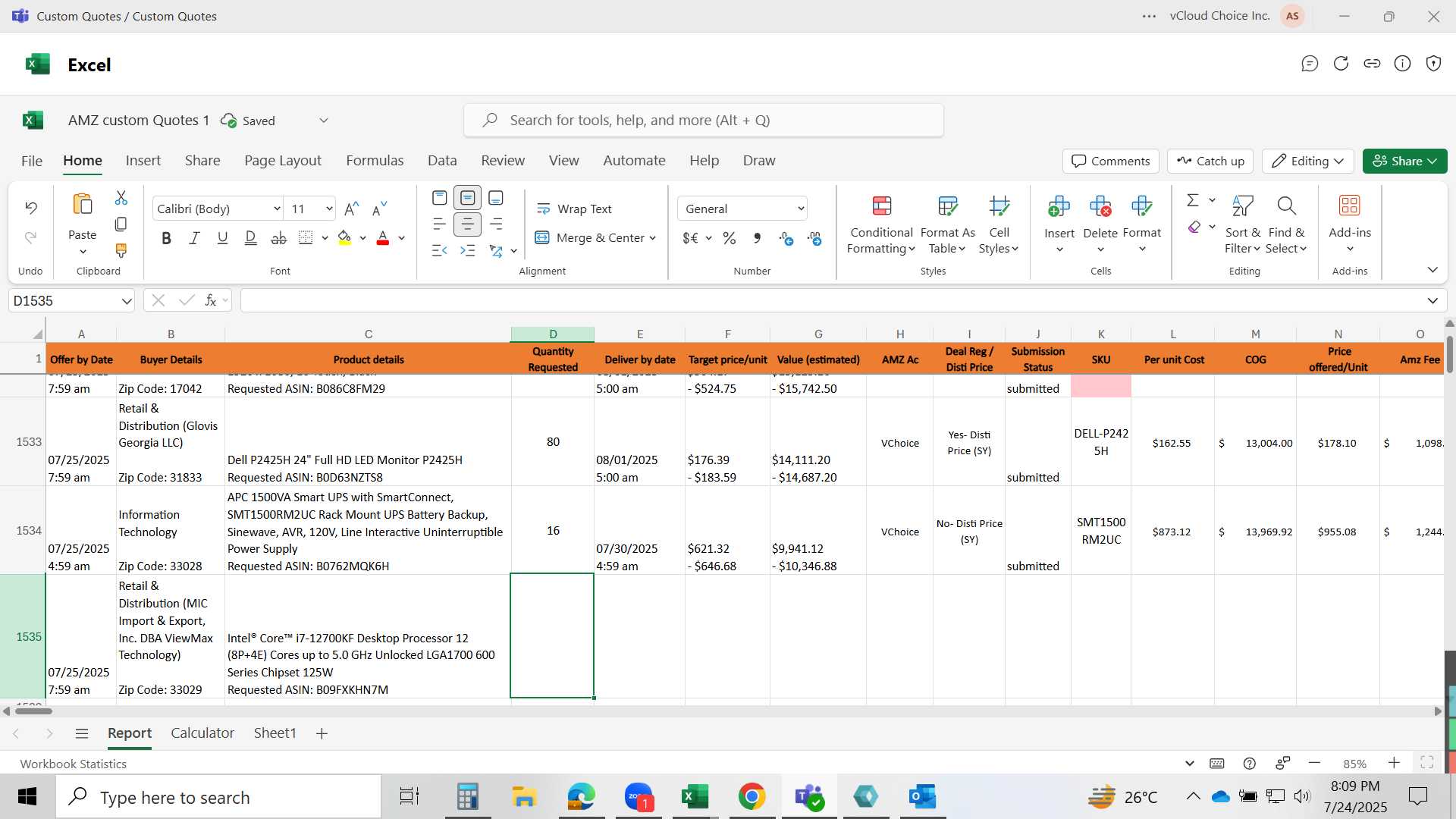Switch to the Insert ribbon tab

tap(143, 161)
